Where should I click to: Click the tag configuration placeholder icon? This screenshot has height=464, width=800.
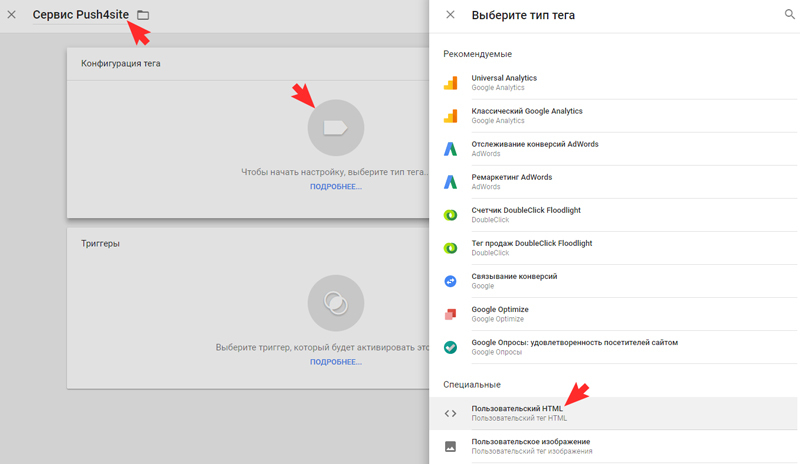[x=336, y=128]
